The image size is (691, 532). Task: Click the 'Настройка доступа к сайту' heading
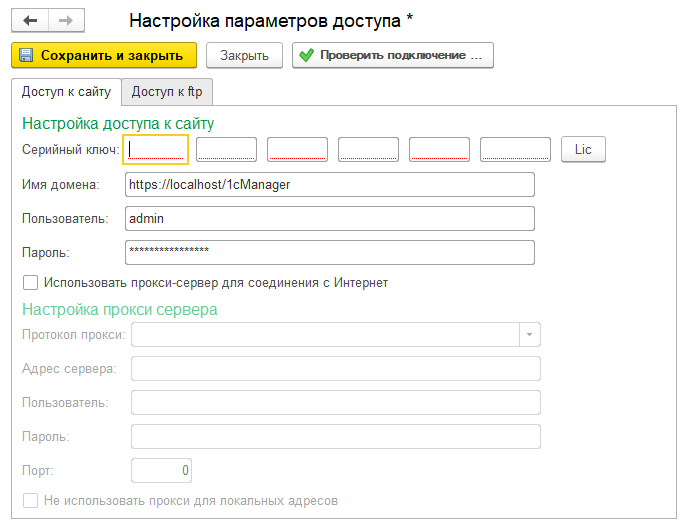tap(118, 123)
